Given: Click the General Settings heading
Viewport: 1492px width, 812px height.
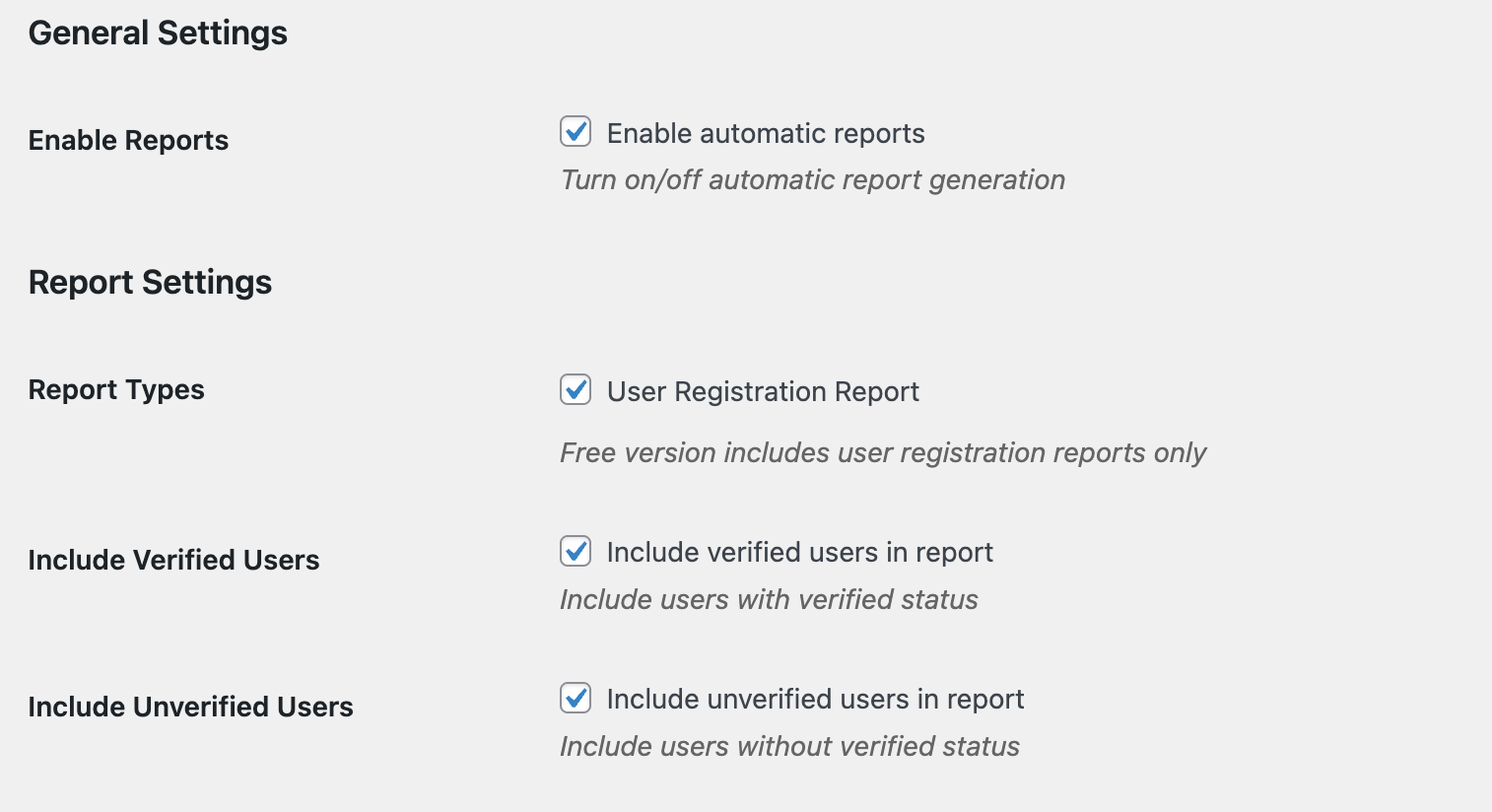Looking at the screenshot, I should (158, 33).
